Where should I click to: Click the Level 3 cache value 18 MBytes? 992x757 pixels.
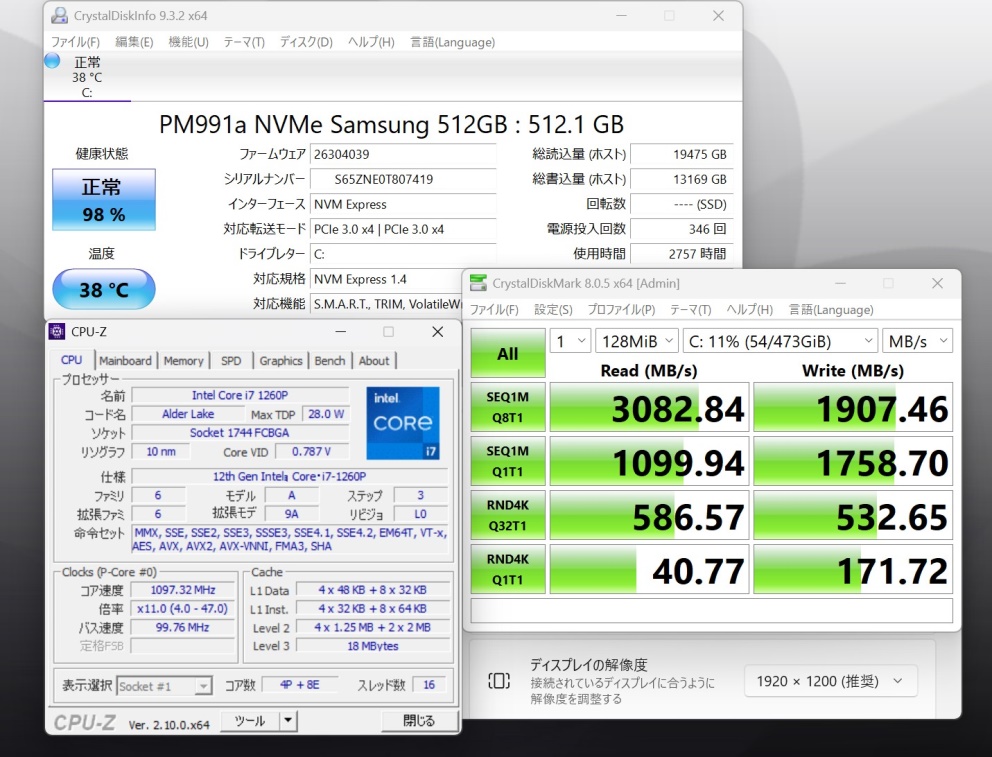coord(373,646)
